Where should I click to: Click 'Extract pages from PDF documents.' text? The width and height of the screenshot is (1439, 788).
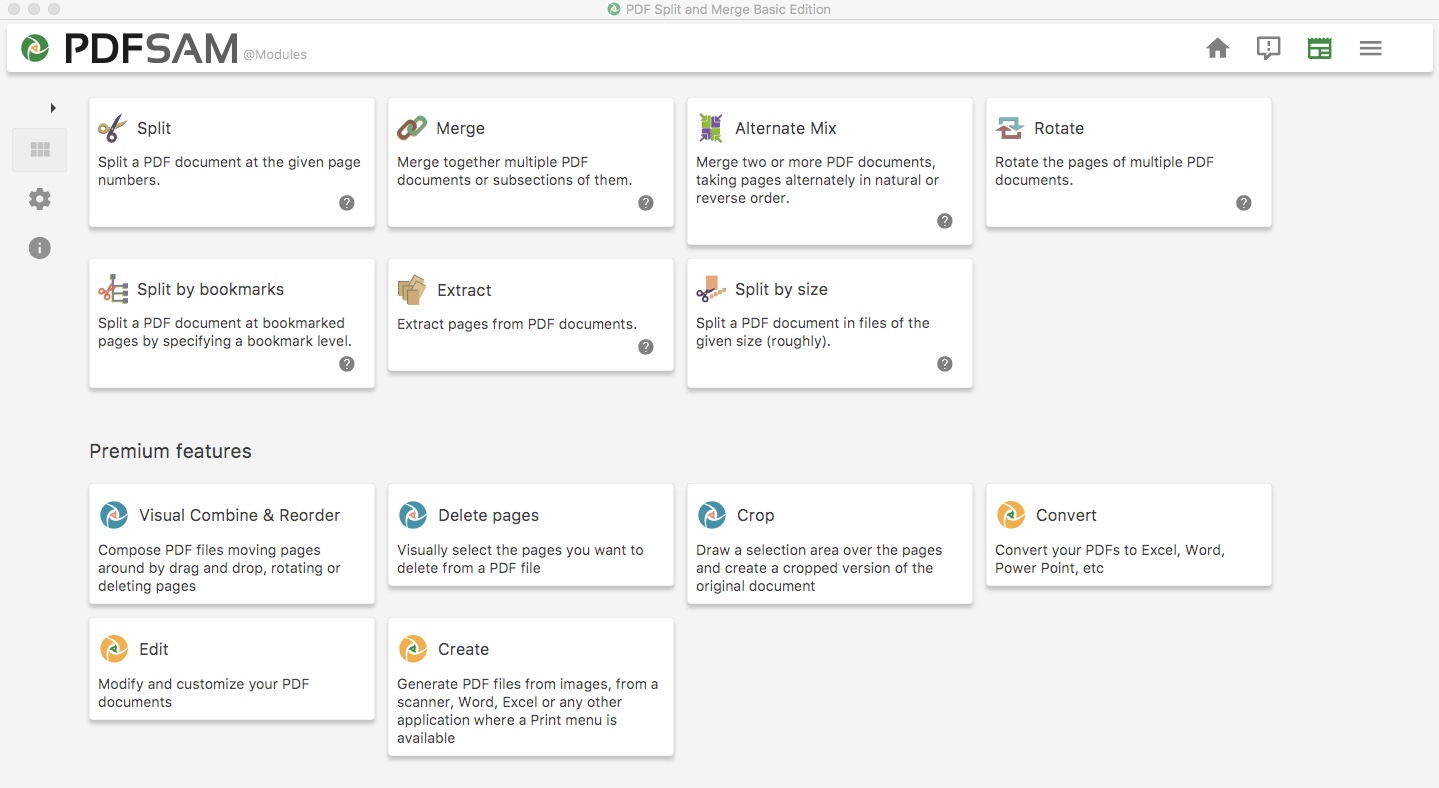pyautogui.click(x=516, y=324)
